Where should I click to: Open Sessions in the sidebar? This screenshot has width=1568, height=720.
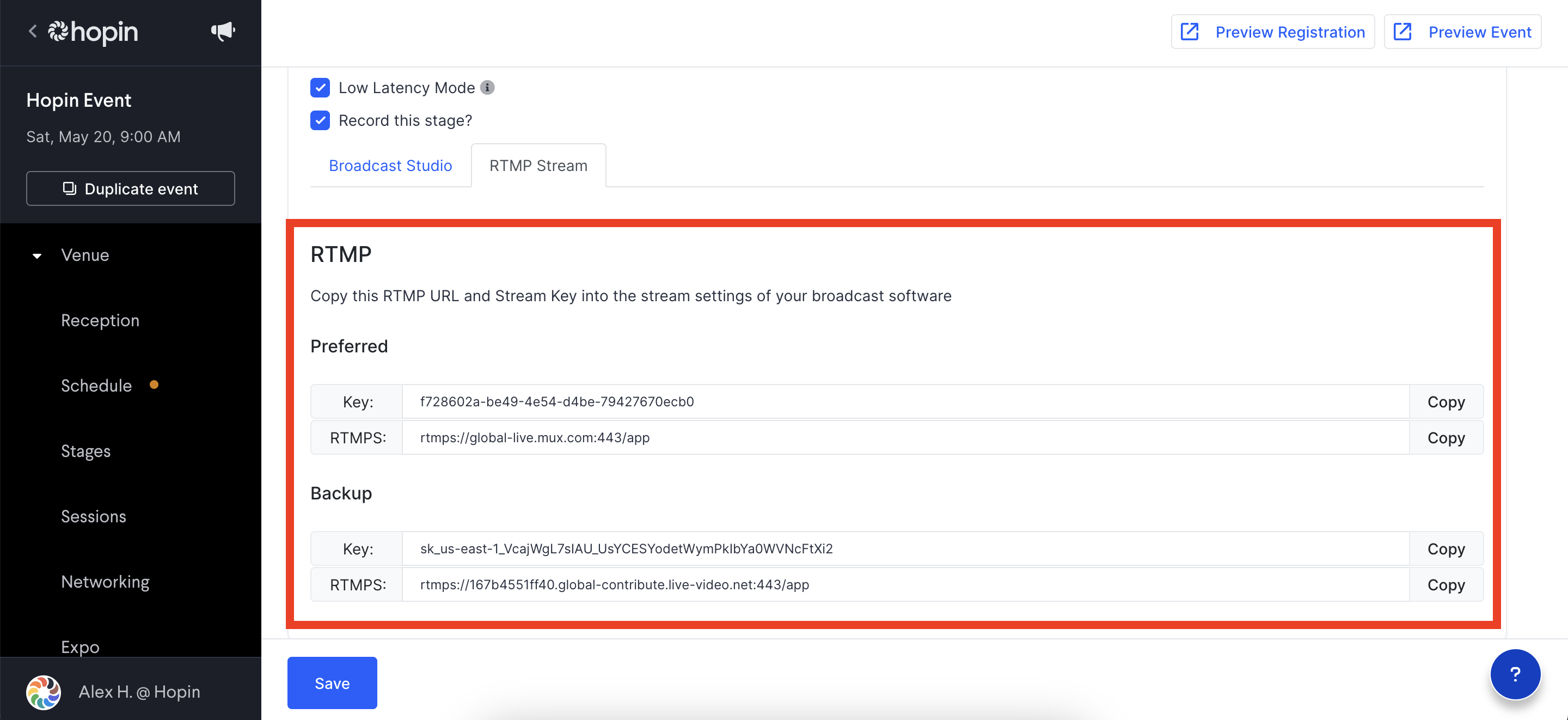[x=94, y=516]
